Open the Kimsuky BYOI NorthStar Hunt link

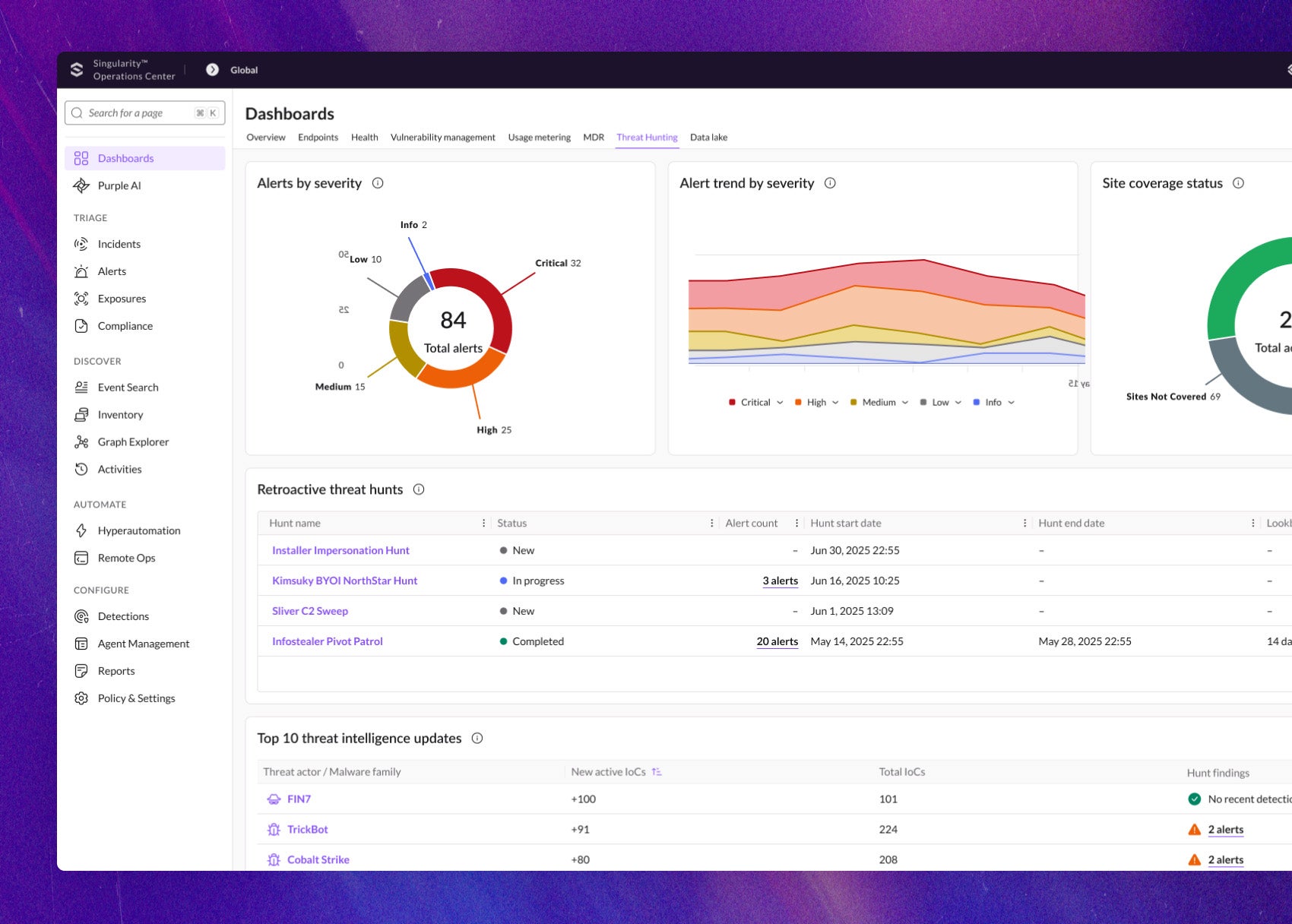point(344,581)
